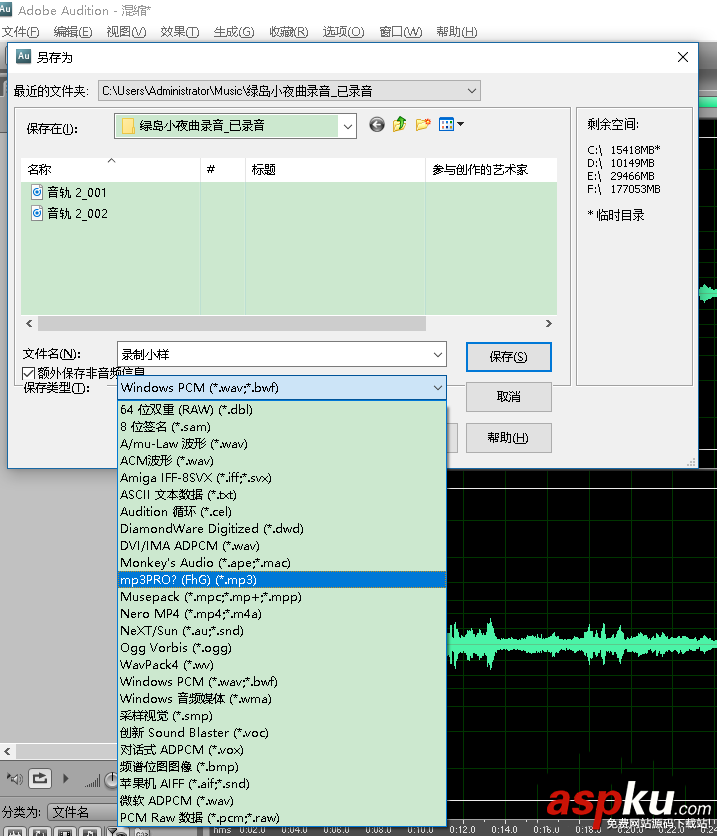Click the file list horizontal scrollbar
The height and width of the screenshot is (836, 717).
pos(232,323)
